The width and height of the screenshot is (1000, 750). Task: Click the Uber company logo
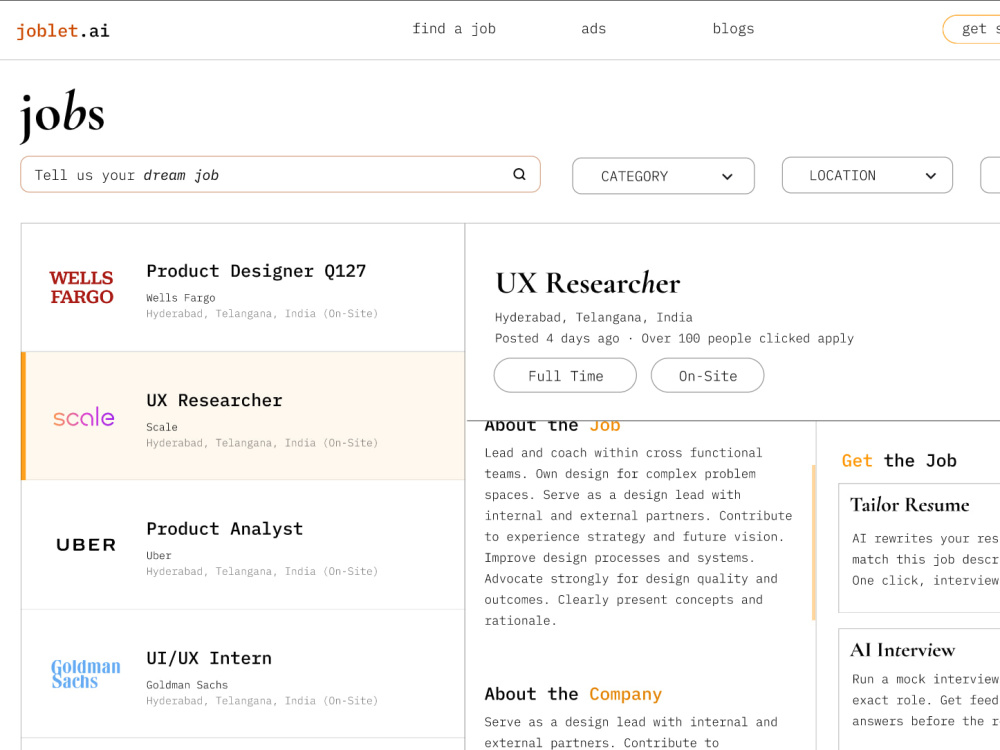86,545
